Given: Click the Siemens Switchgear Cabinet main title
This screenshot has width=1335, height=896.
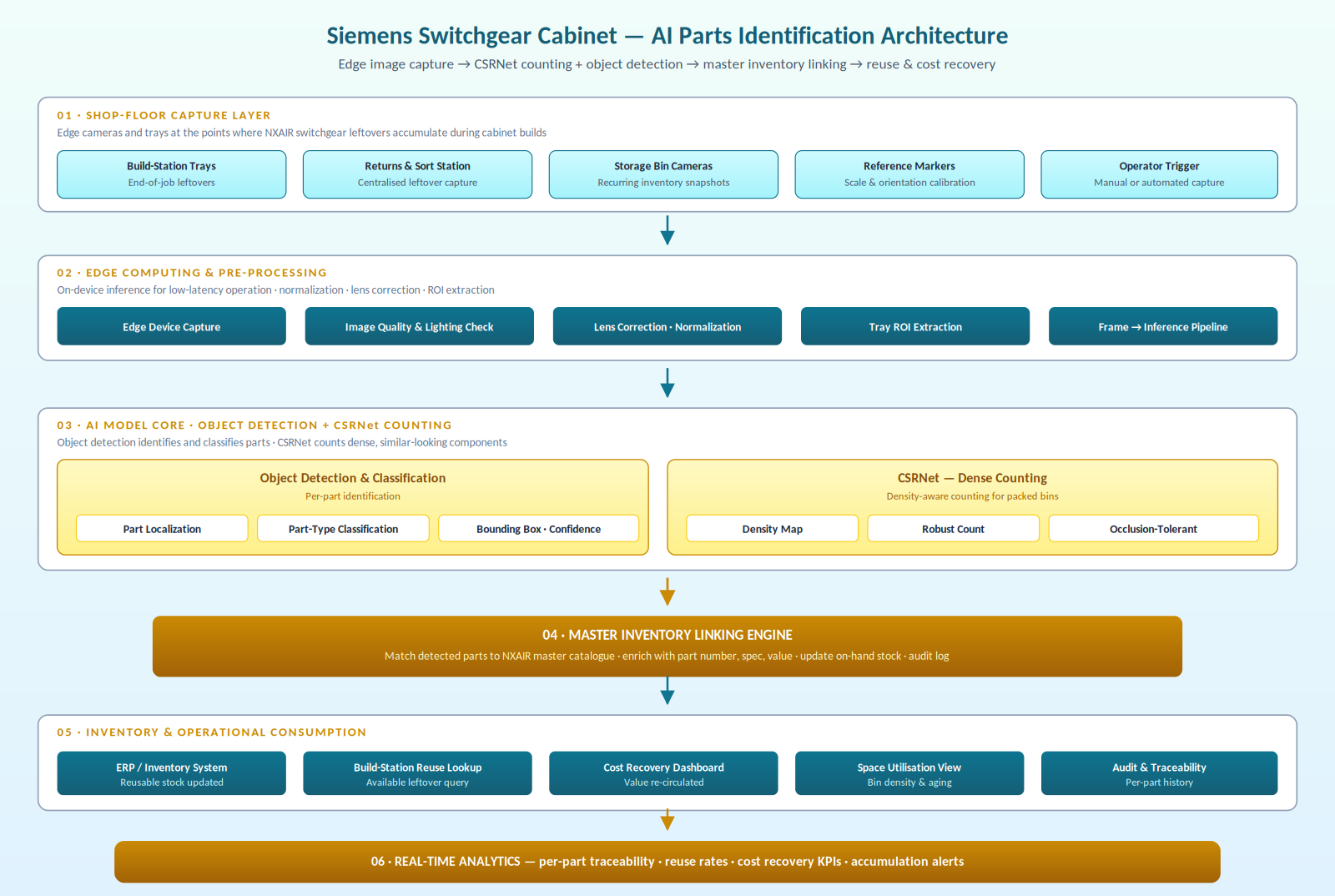Looking at the screenshot, I should [x=667, y=36].
